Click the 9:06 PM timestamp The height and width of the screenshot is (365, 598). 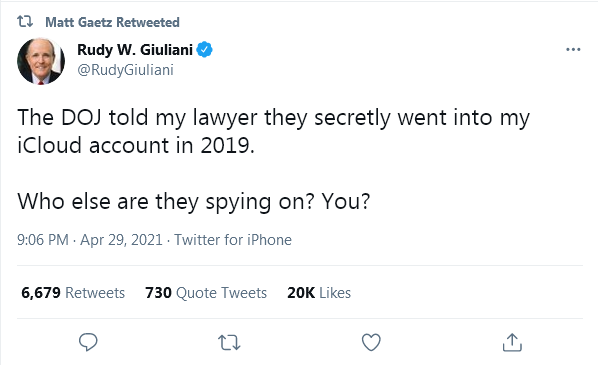[x=43, y=240]
